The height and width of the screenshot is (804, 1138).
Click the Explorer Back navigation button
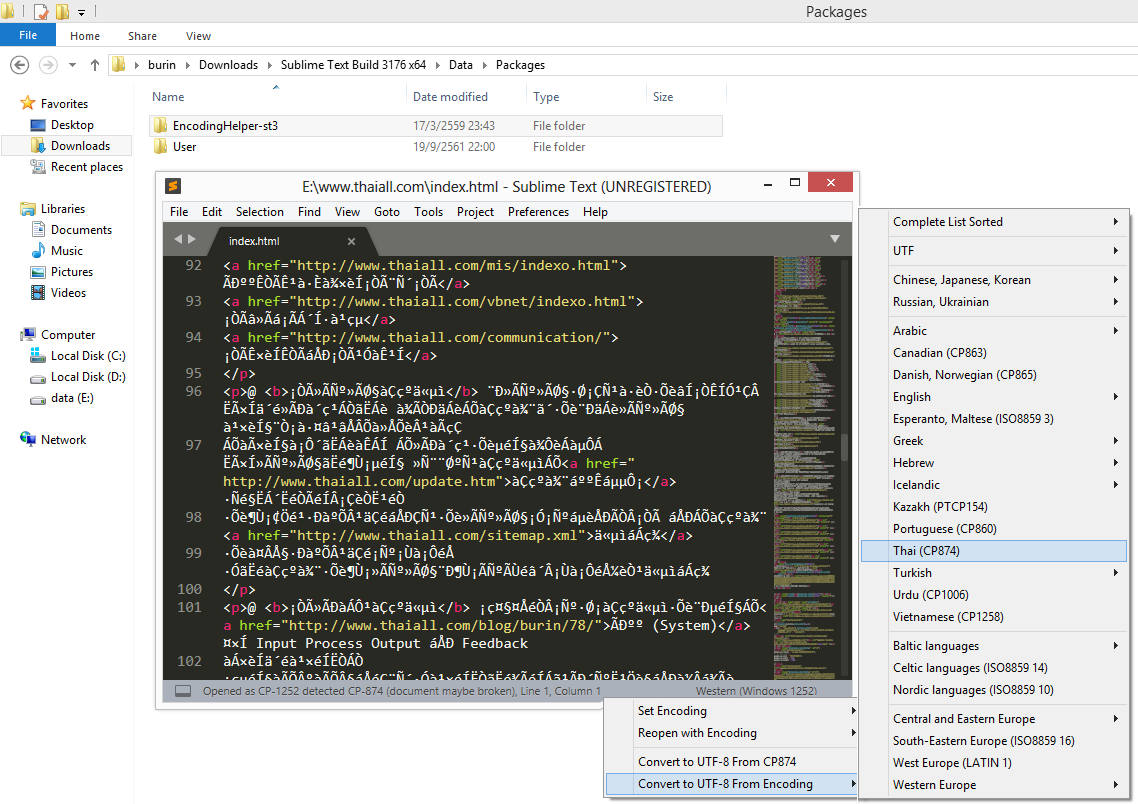(19, 65)
